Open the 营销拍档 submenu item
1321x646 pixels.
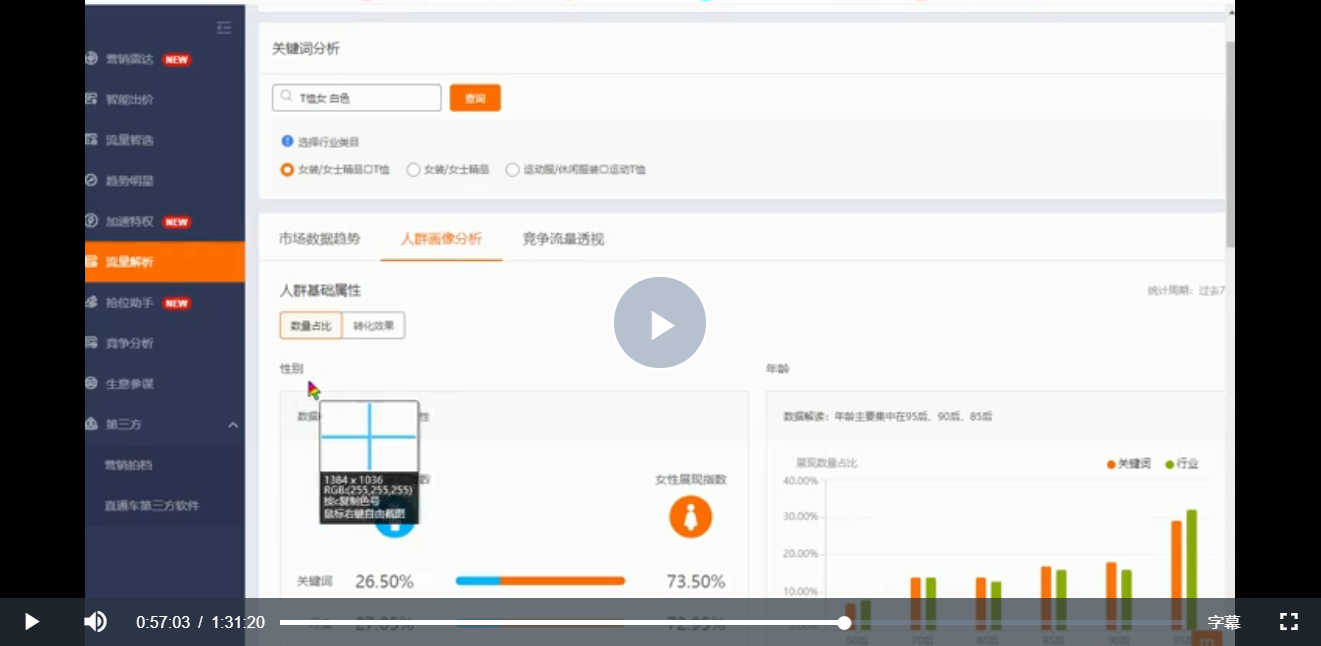tap(129, 465)
